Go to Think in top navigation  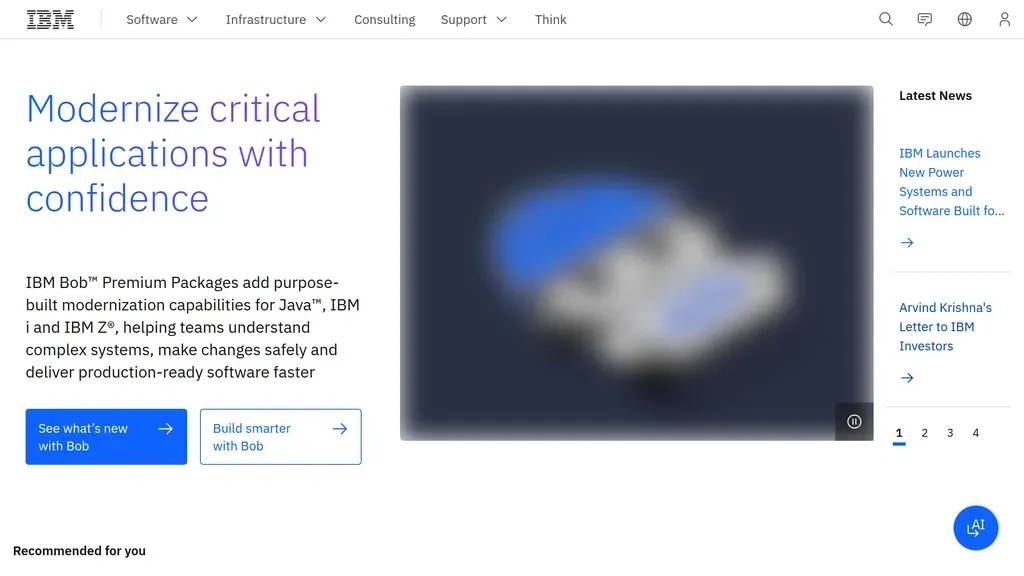tap(551, 20)
